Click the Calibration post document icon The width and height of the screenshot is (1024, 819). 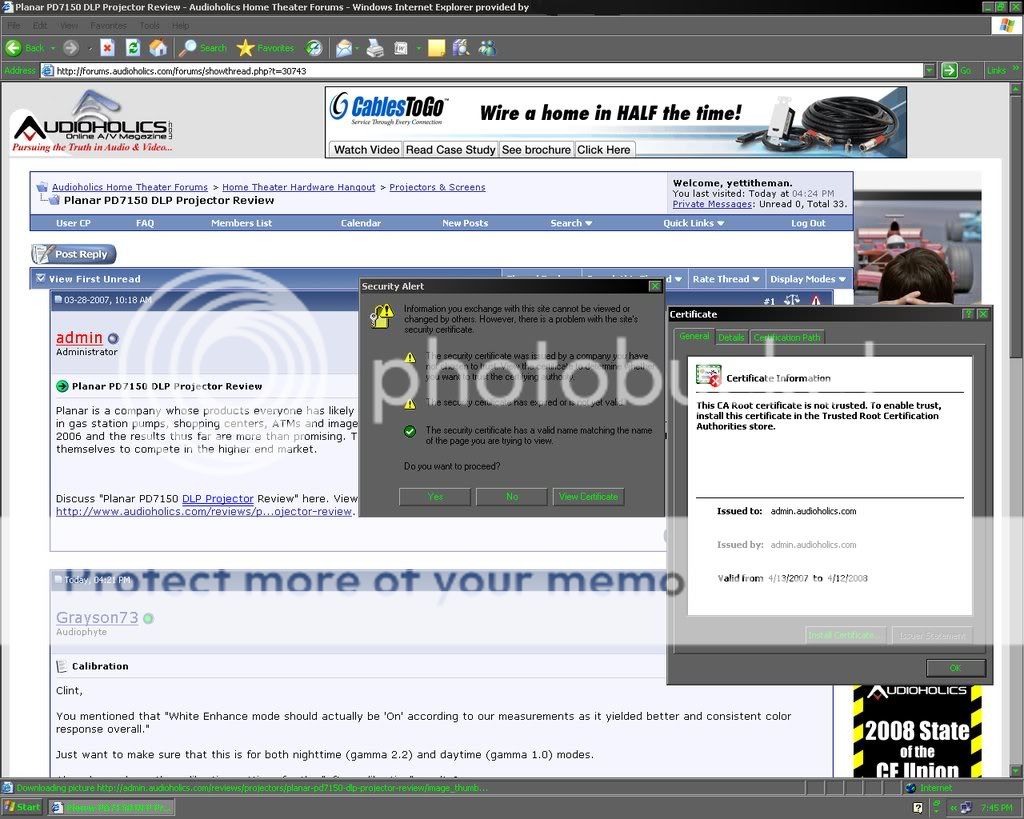tap(62, 666)
